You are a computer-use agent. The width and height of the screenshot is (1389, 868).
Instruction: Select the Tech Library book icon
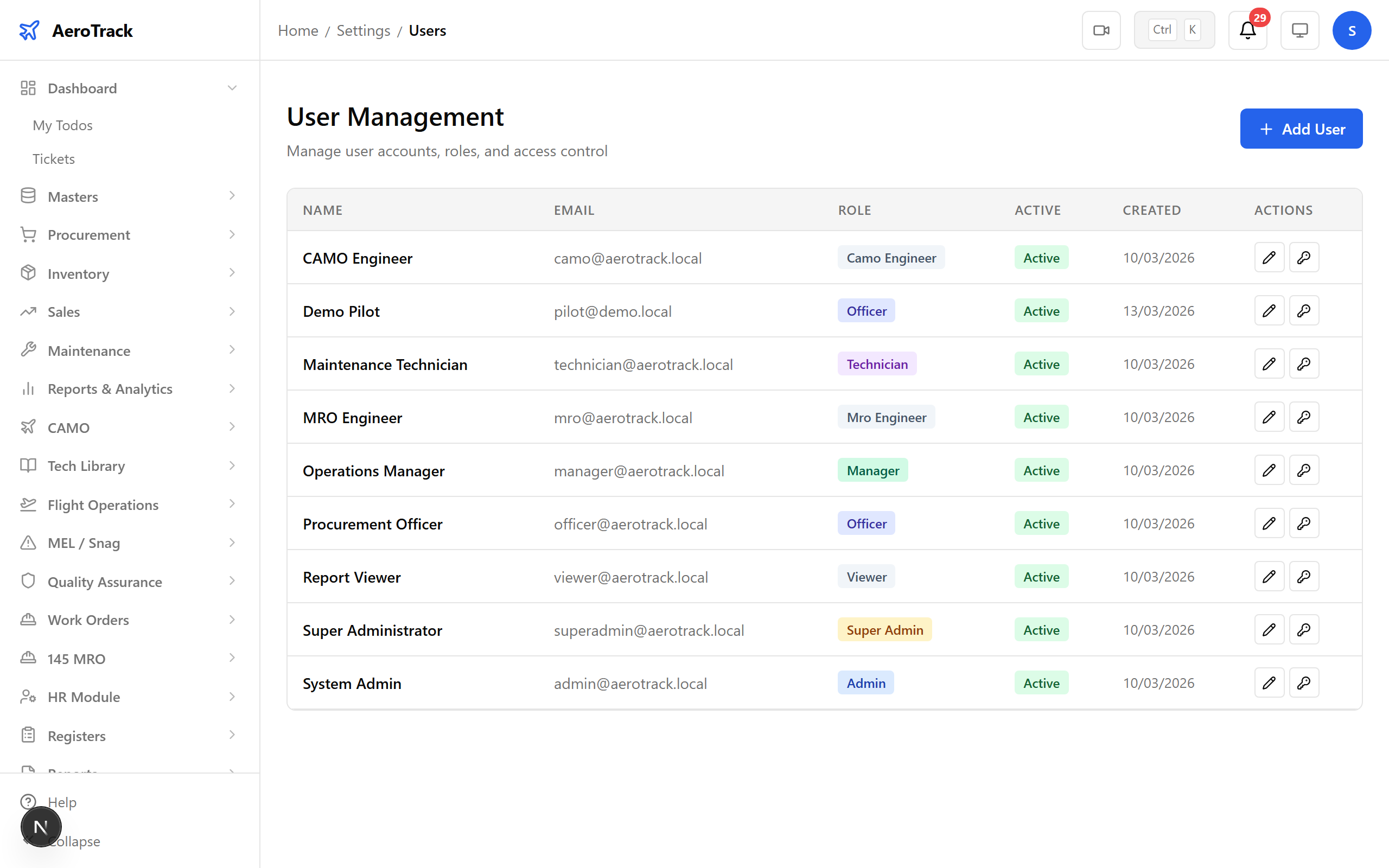pos(28,465)
